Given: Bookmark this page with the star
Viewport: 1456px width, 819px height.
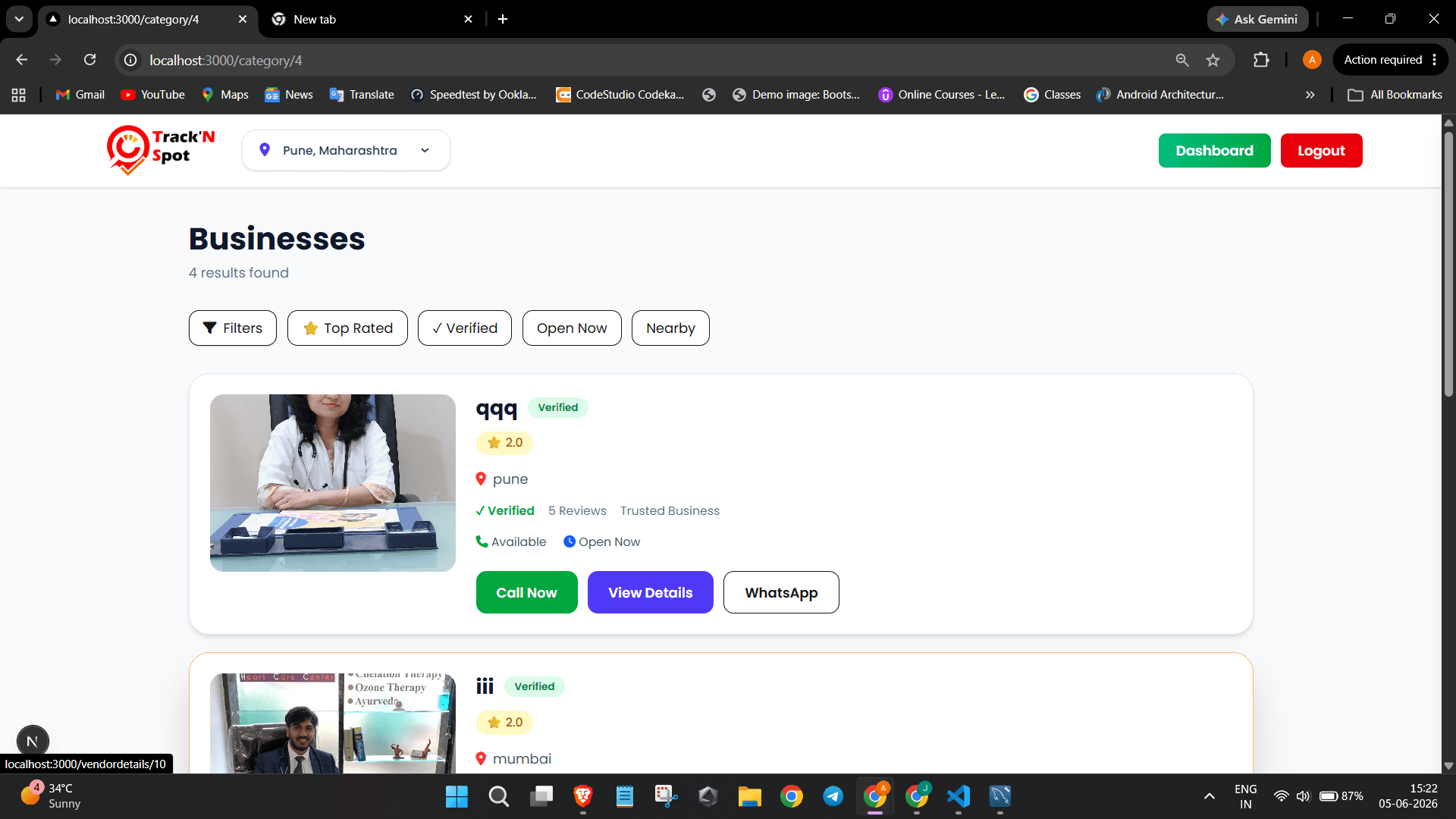Looking at the screenshot, I should [x=1213, y=60].
